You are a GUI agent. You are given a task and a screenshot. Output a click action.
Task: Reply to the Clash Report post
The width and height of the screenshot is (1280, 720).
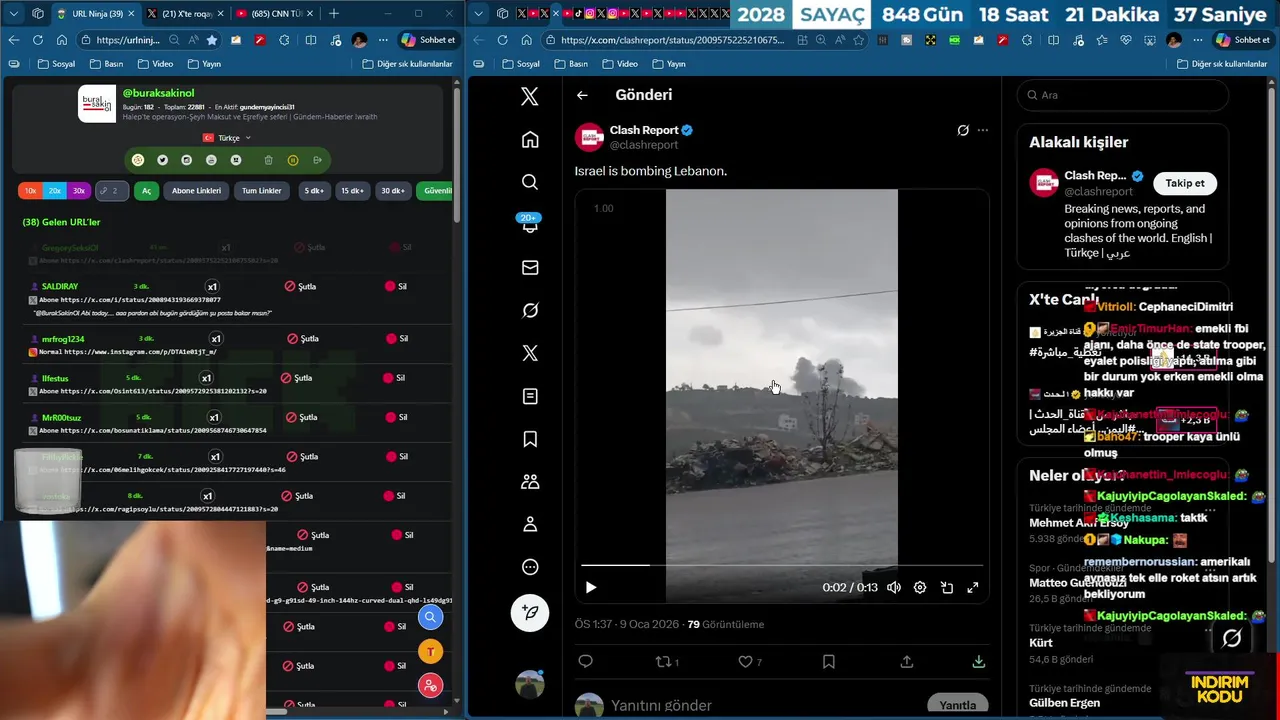click(586, 661)
